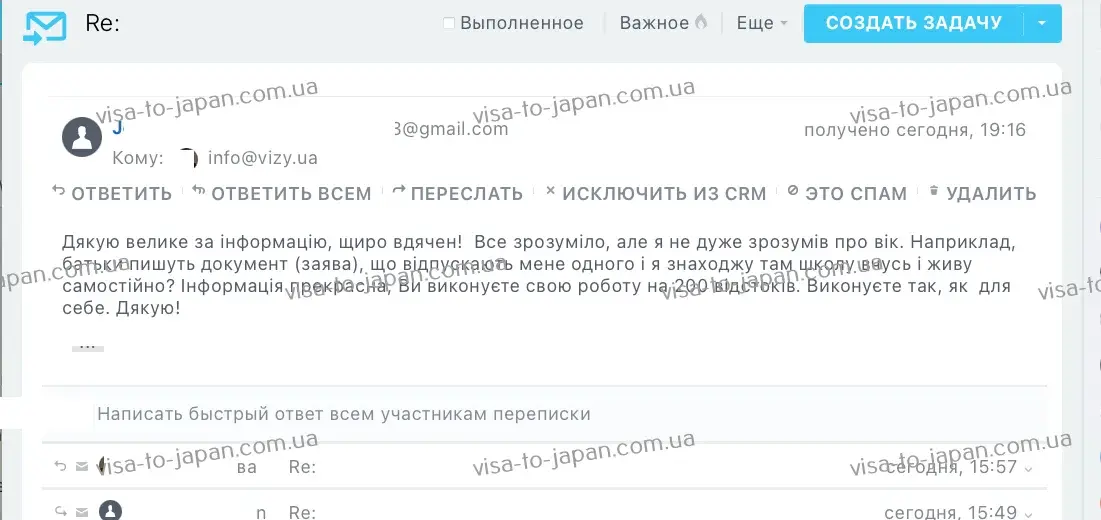Toggle the Выполненное checkbox
Viewport: 1101px width, 520px height.
[x=449, y=23]
